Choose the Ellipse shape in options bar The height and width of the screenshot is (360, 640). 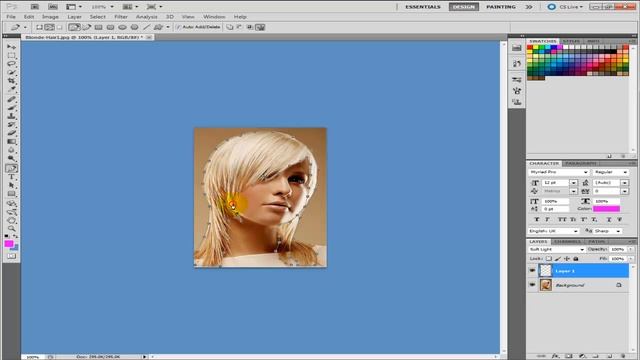[x=122, y=27]
